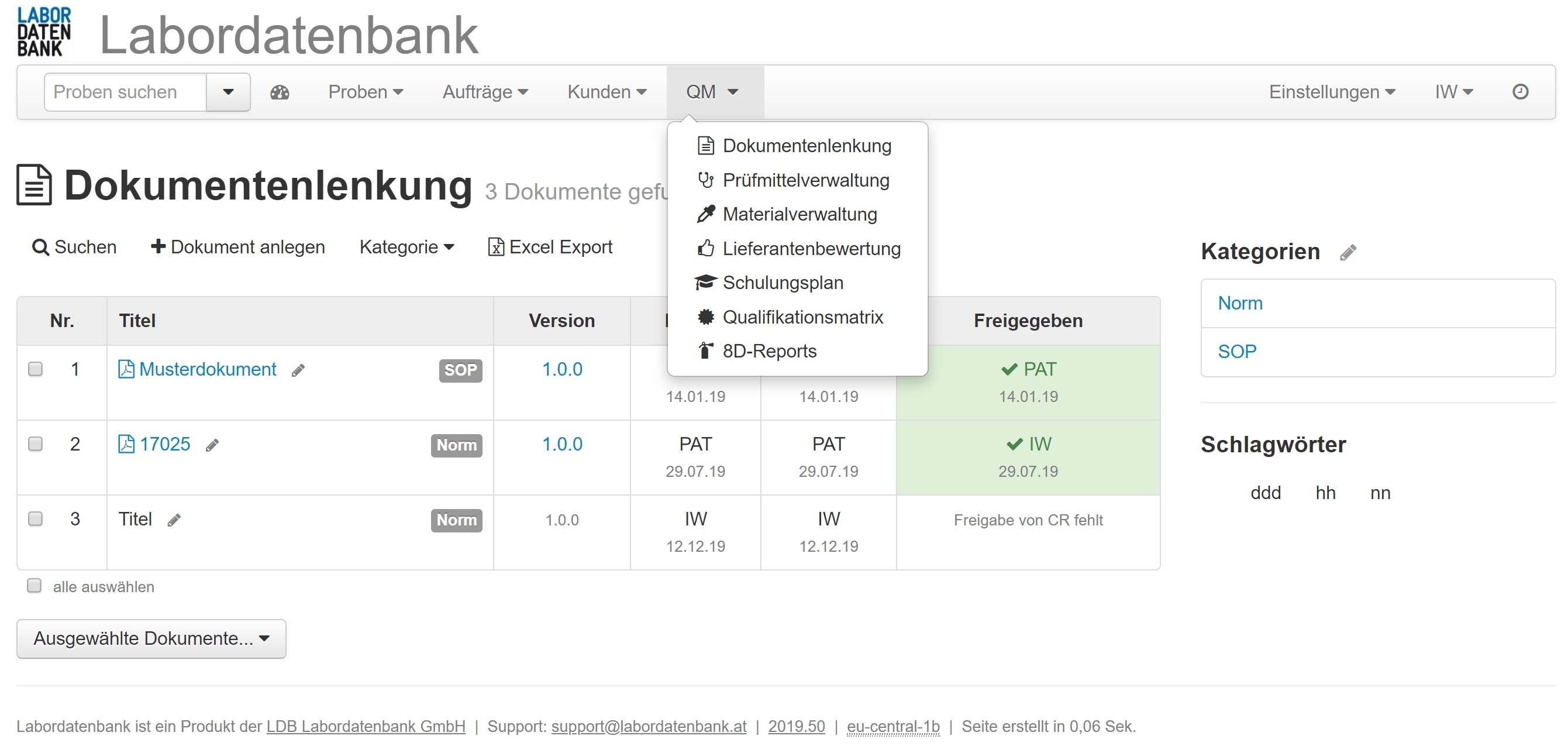Viewport: 1568px width, 746px height.
Task: Tick the checkbox for document row 3
Action: point(35,519)
